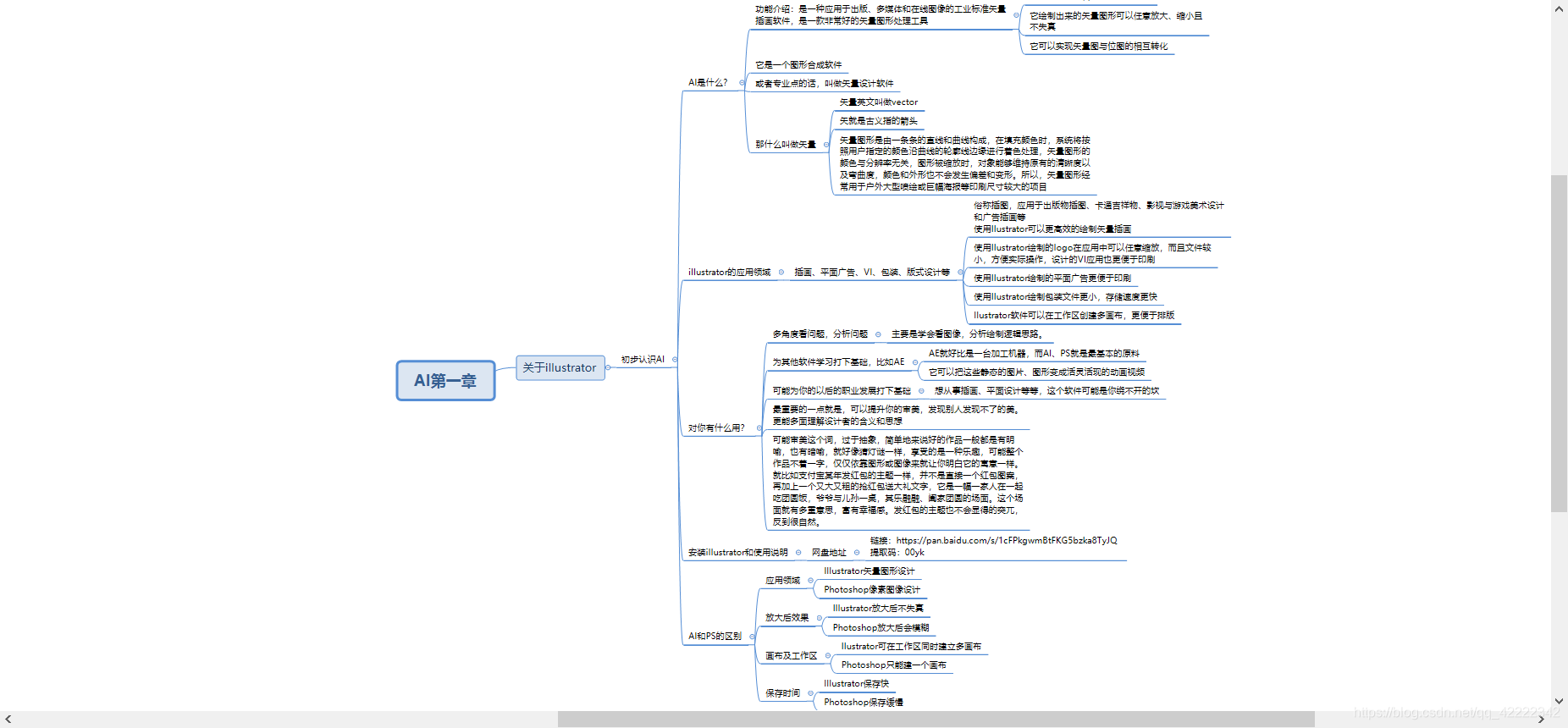
Task: Click the vertical scrollbar up arrow
Action: click(x=1560, y=8)
